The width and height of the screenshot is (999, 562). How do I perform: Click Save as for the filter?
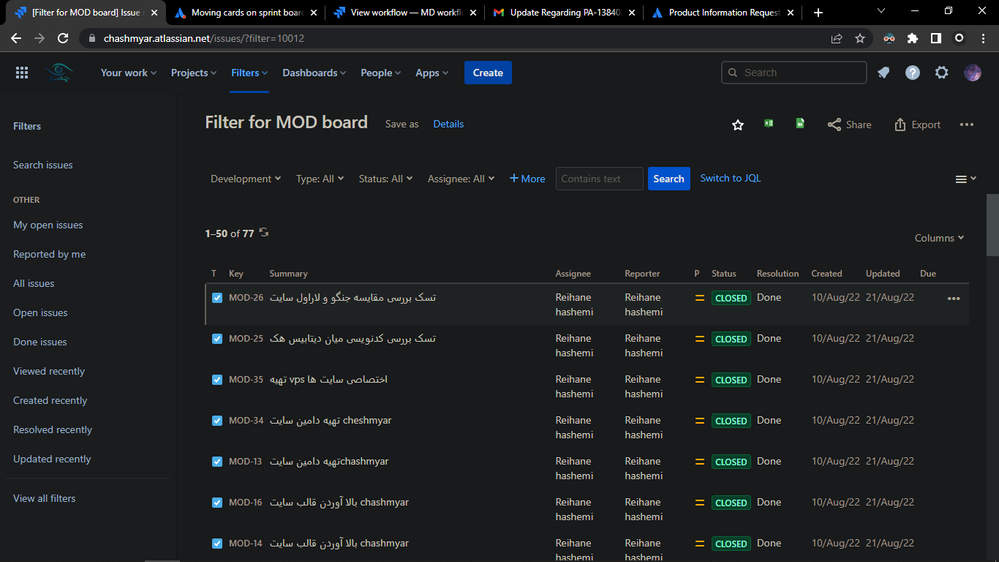[401, 124]
